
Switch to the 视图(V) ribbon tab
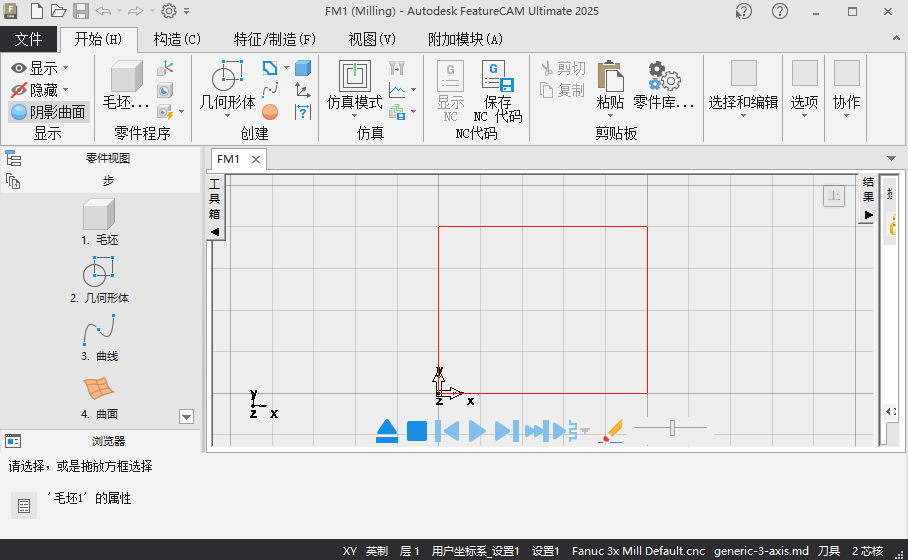[372, 39]
